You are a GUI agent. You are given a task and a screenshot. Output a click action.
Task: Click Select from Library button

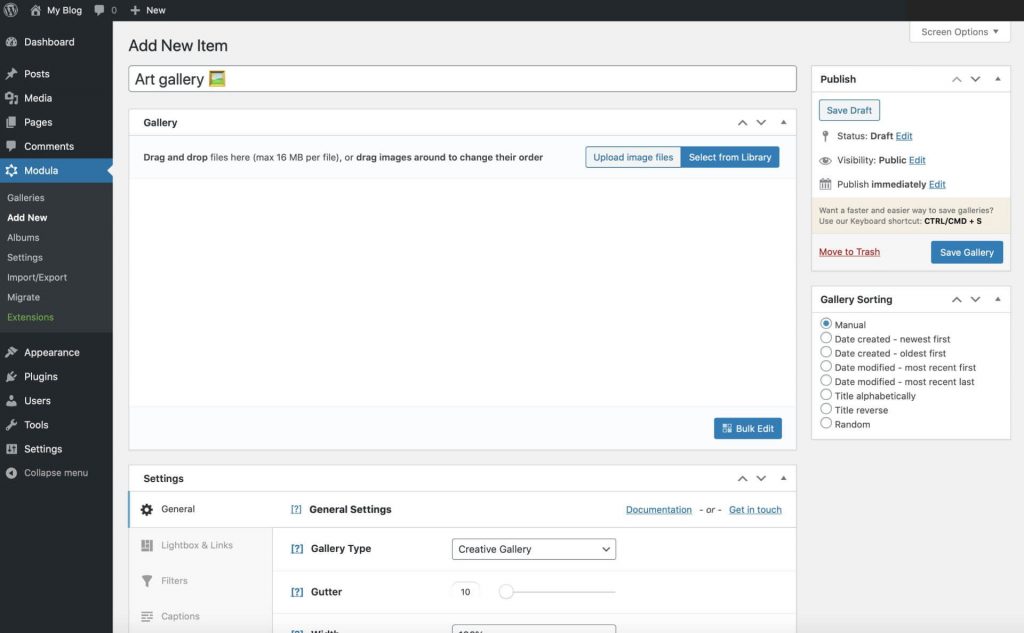coord(730,157)
